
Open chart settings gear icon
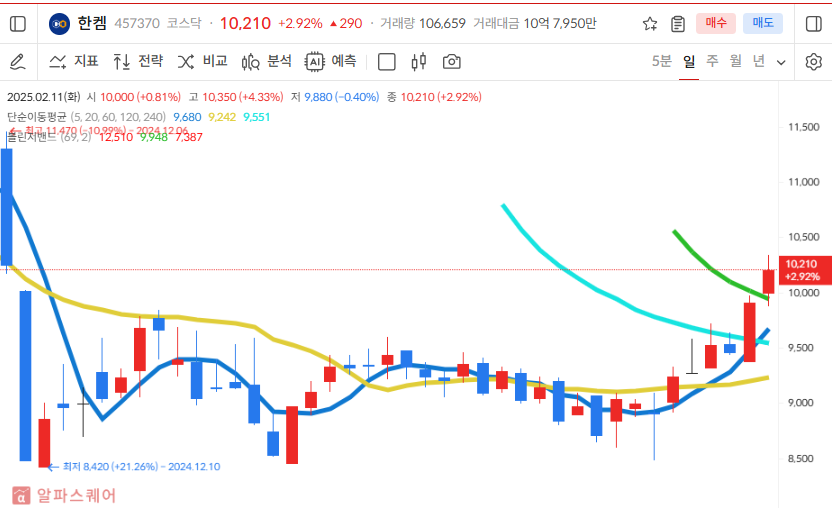click(813, 62)
